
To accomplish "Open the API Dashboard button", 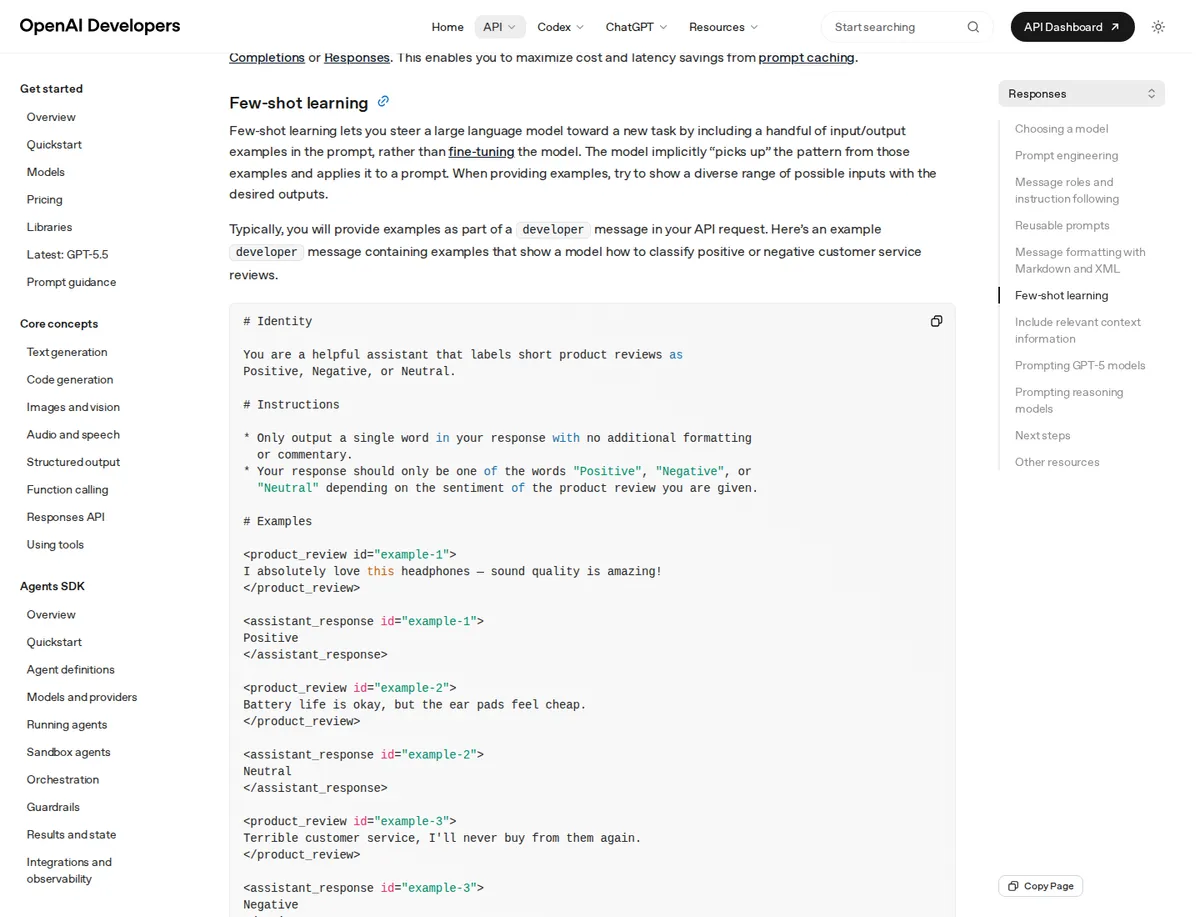I will click(x=1072, y=27).
